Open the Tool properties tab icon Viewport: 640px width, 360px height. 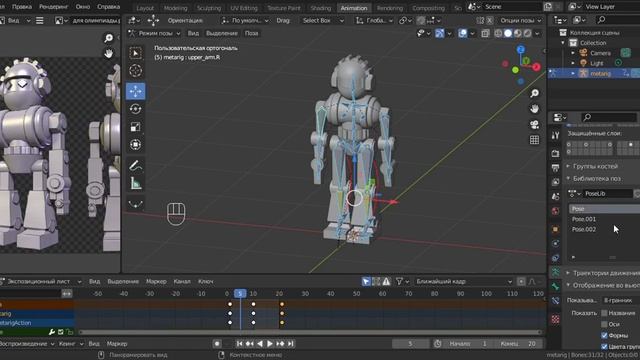[555, 135]
